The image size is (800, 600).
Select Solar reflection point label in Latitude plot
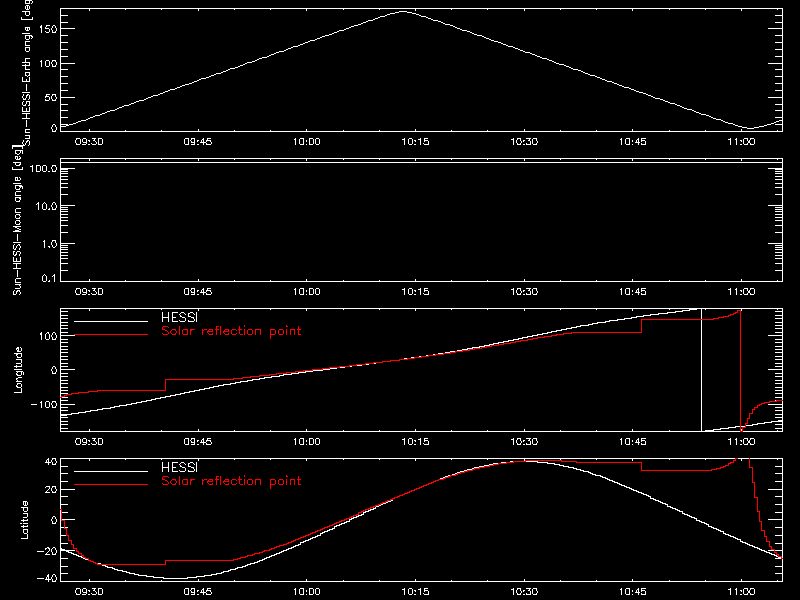point(231,481)
